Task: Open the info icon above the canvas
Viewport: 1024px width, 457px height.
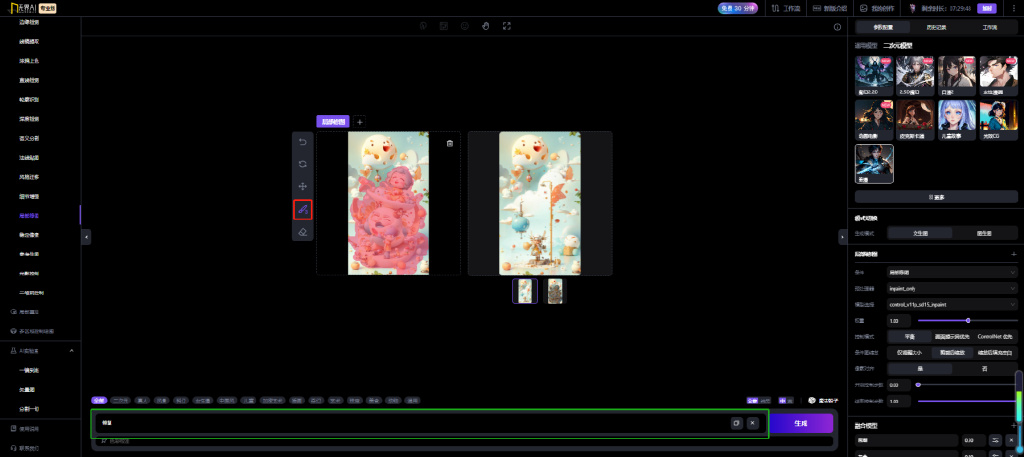Action: (x=837, y=27)
